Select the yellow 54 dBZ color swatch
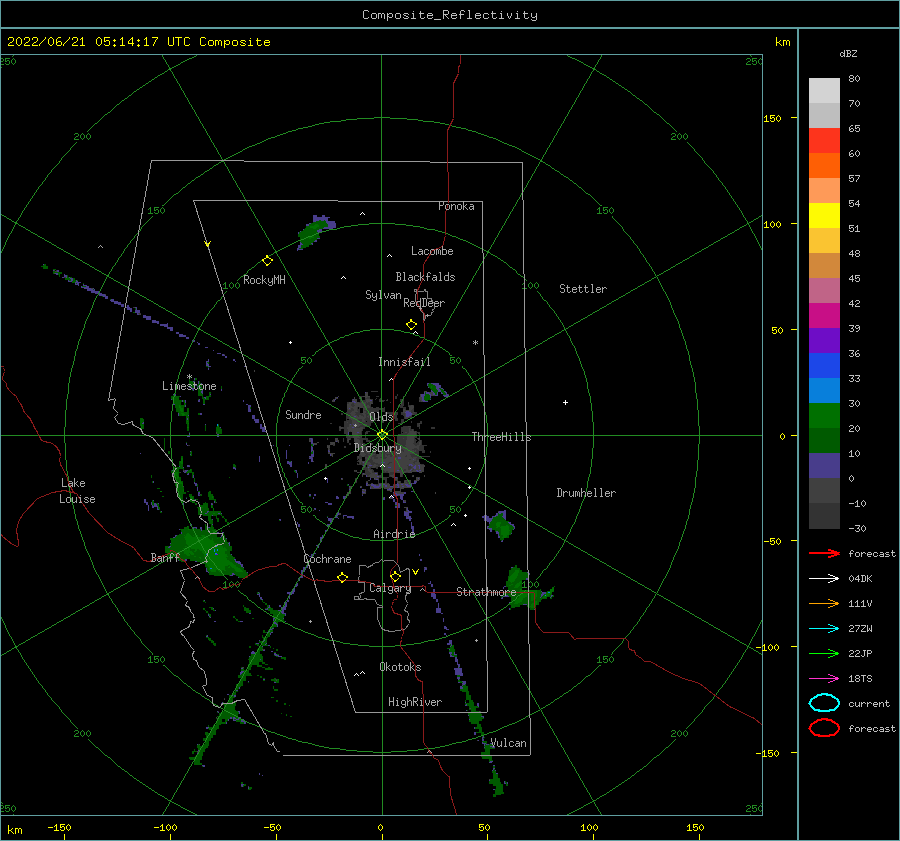The height and width of the screenshot is (841, 900). tap(824, 216)
